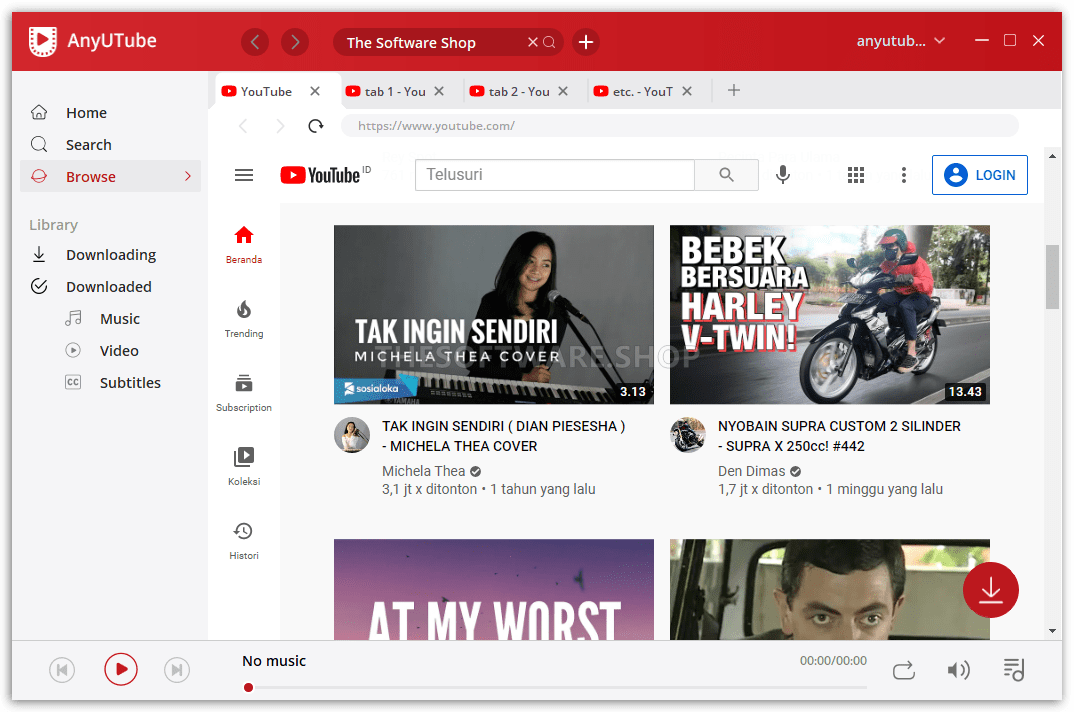
Task: Open the playlist queue icon in the player
Action: [x=1013, y=669]
